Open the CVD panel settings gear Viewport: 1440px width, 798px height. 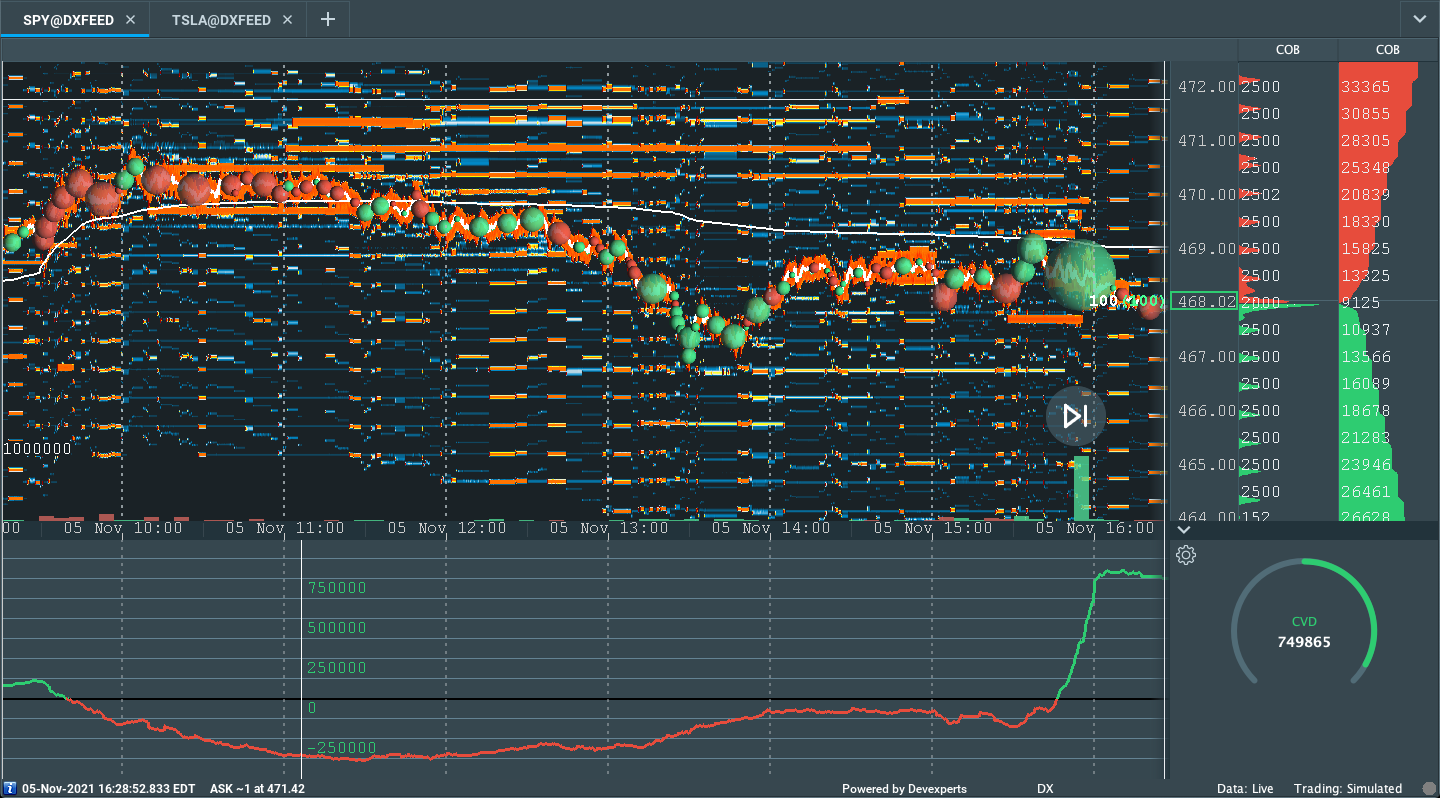coord(1186,555)
